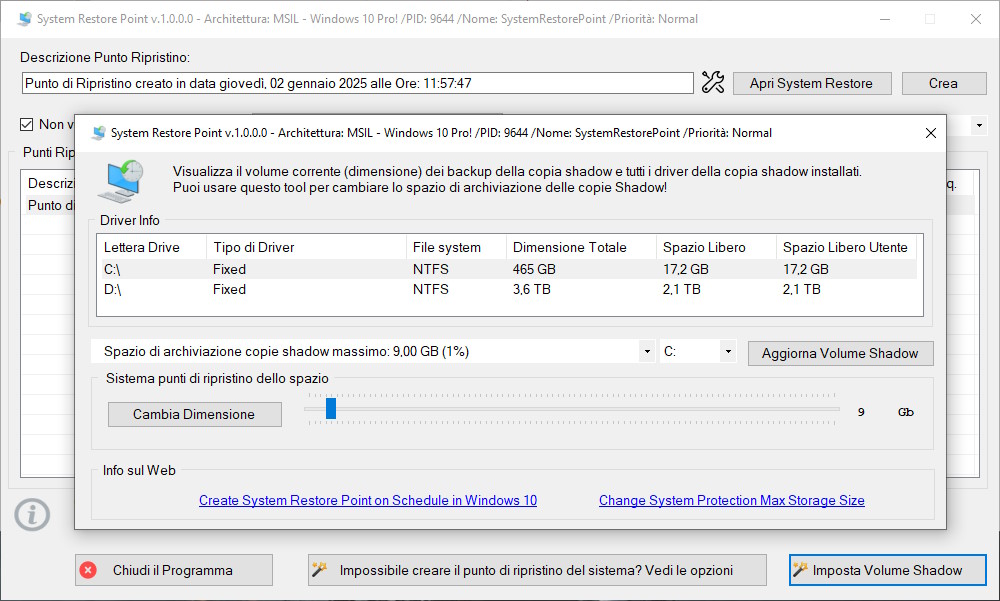The image size is (1000, 601).
Task: Open 'Create System Restore Point on Schedule' link
Action: [368, 500]
